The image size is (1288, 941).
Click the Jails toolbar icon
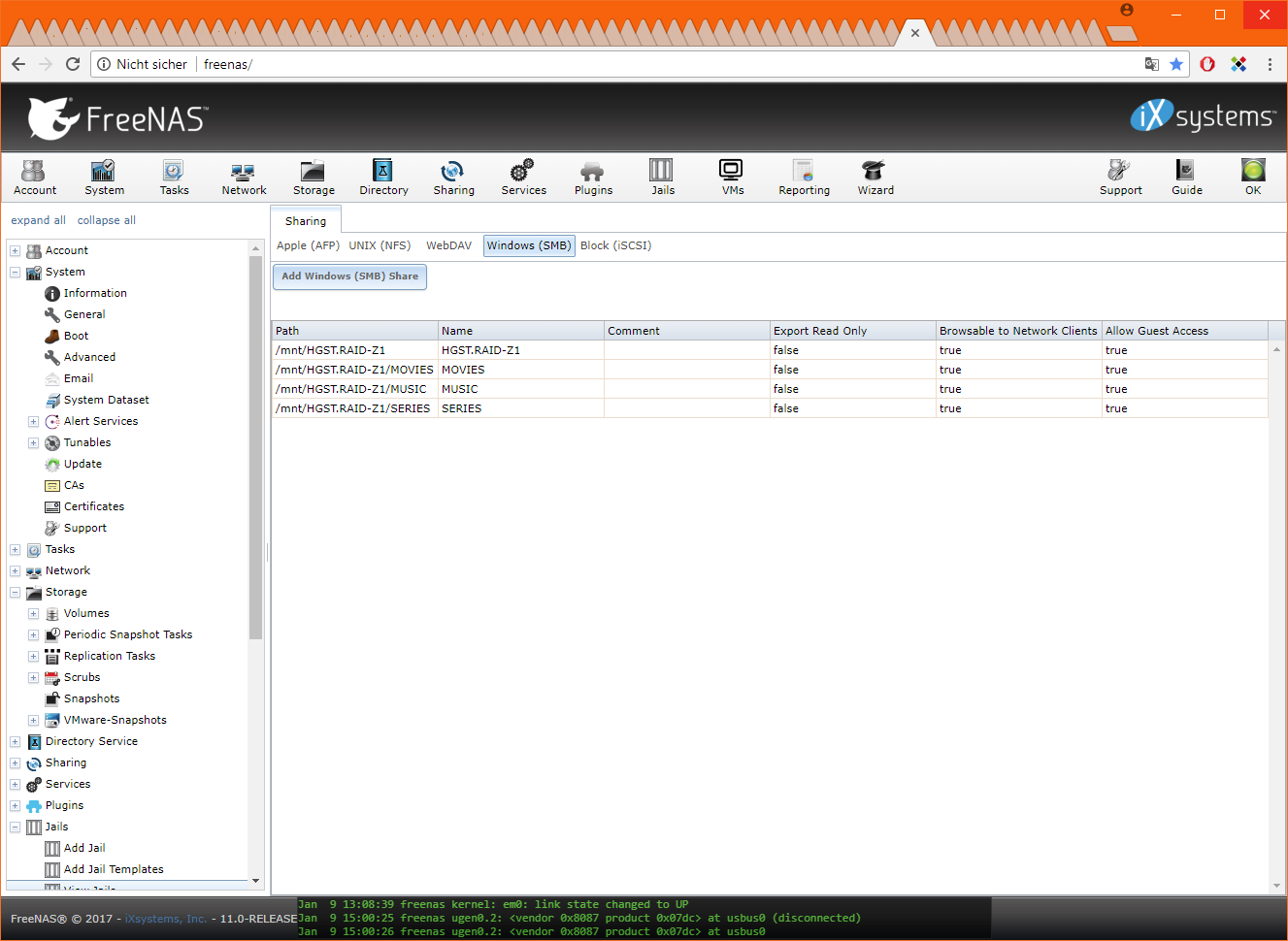pyautogui.click(x=662, y=177)
